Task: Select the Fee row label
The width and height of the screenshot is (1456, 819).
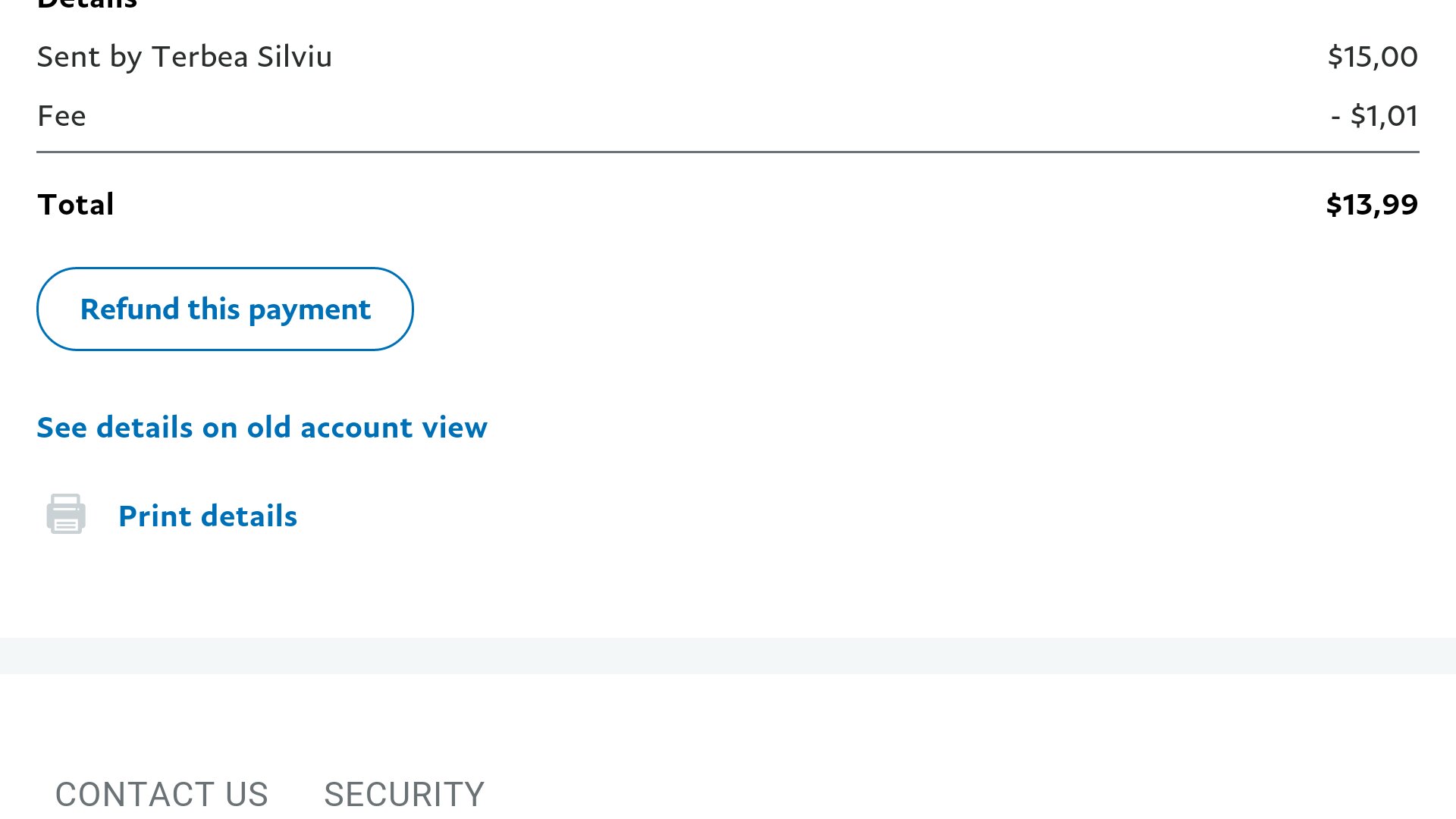Action: (61, 116)
